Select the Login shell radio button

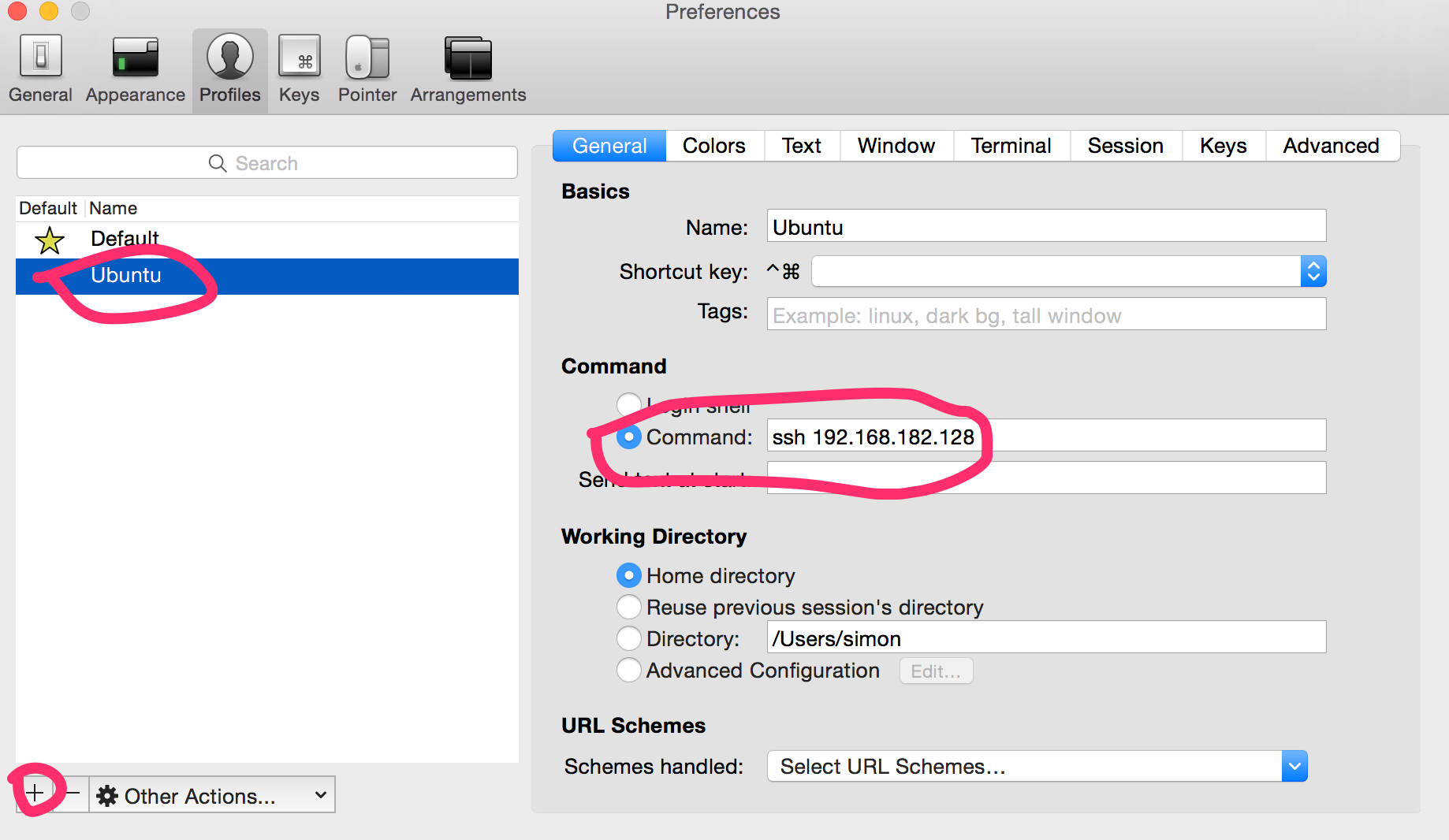coord(628,405)
